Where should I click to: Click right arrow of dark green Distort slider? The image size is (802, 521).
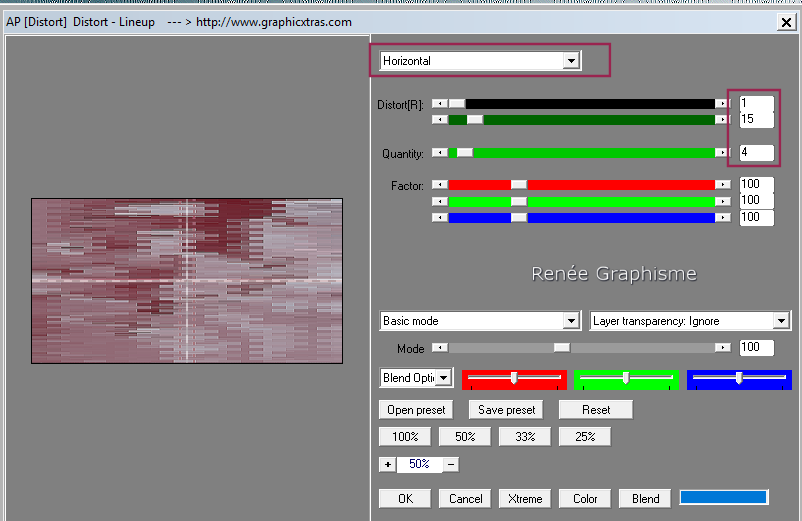click(x=723, y=120)
